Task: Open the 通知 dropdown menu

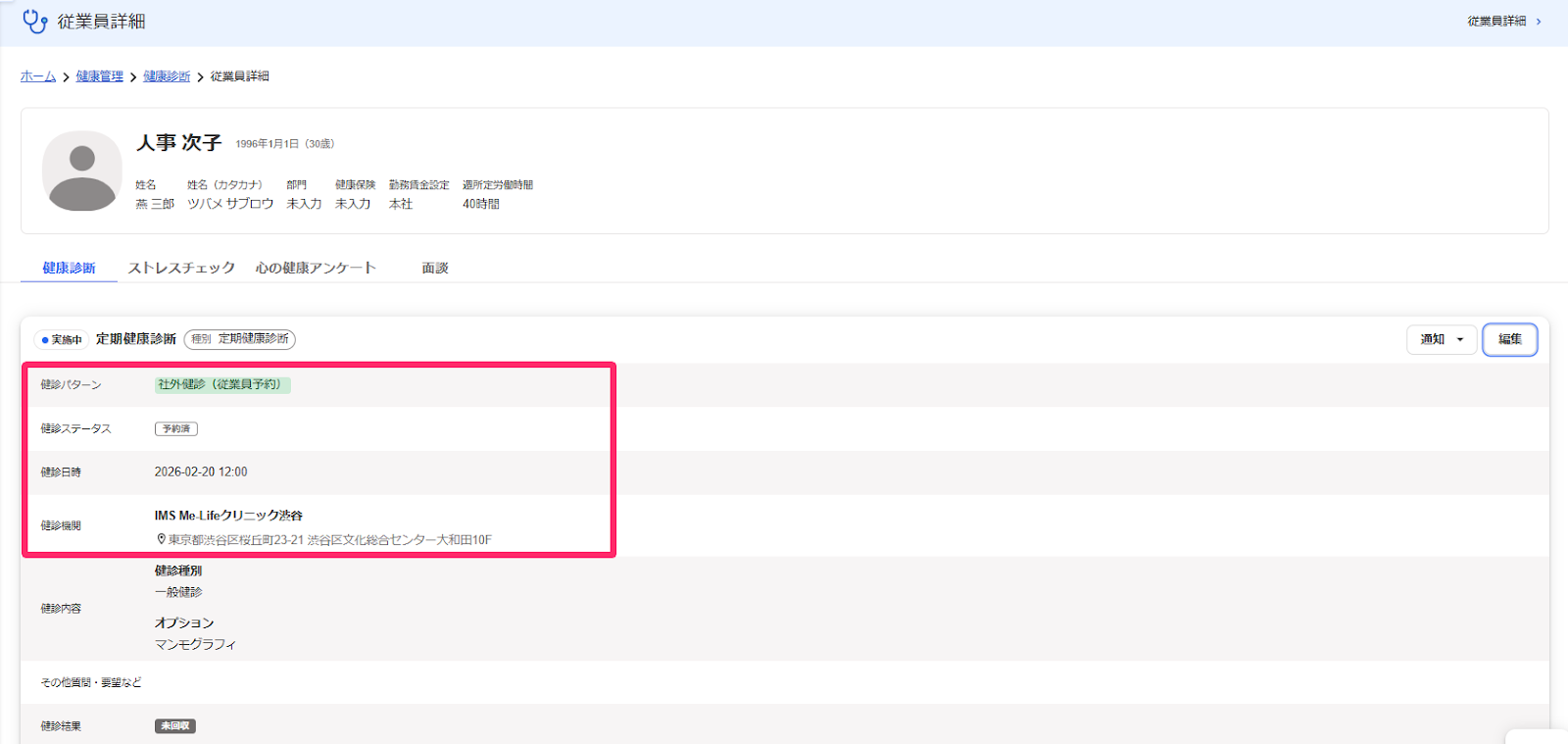Action: click(1442, 339)
